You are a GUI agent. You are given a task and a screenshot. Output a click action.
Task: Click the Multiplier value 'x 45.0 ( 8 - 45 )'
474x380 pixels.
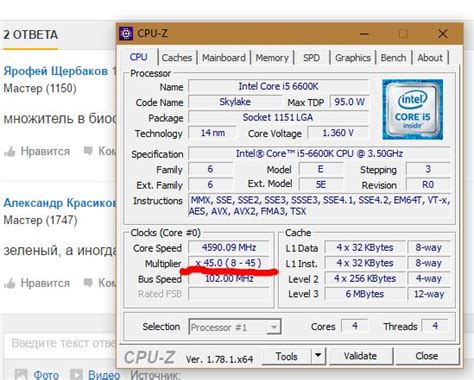click(229, 263)
